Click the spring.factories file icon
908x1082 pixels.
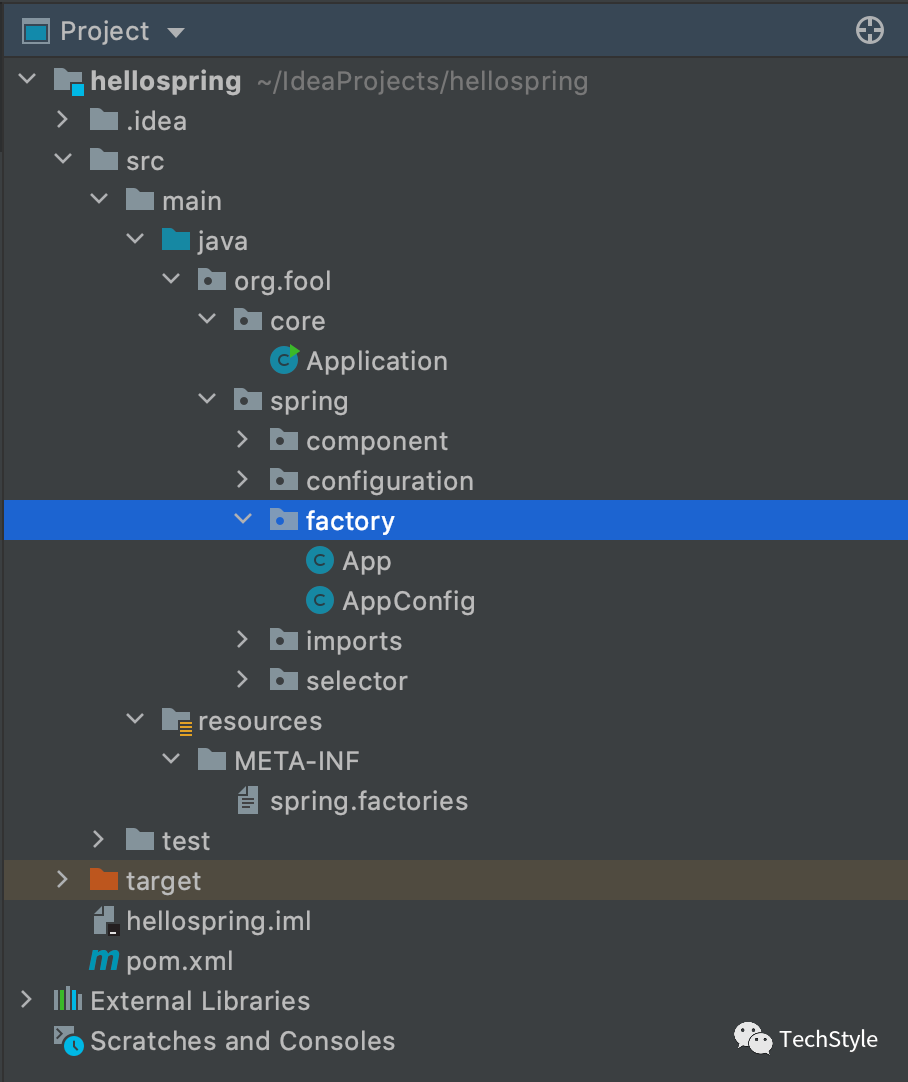(248, 801)
